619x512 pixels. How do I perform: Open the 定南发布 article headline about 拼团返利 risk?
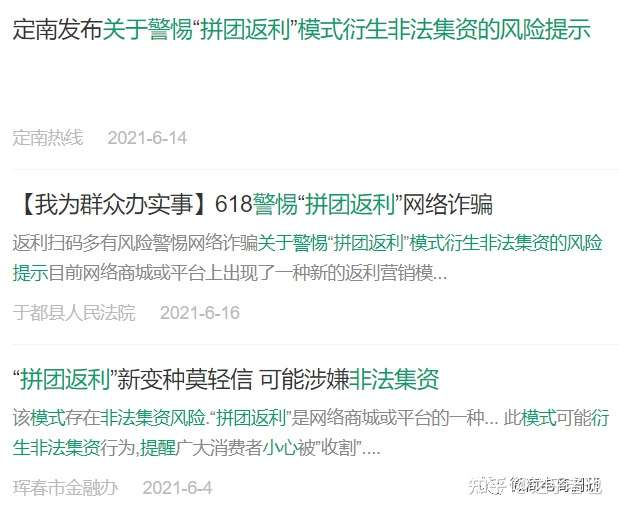302,29
